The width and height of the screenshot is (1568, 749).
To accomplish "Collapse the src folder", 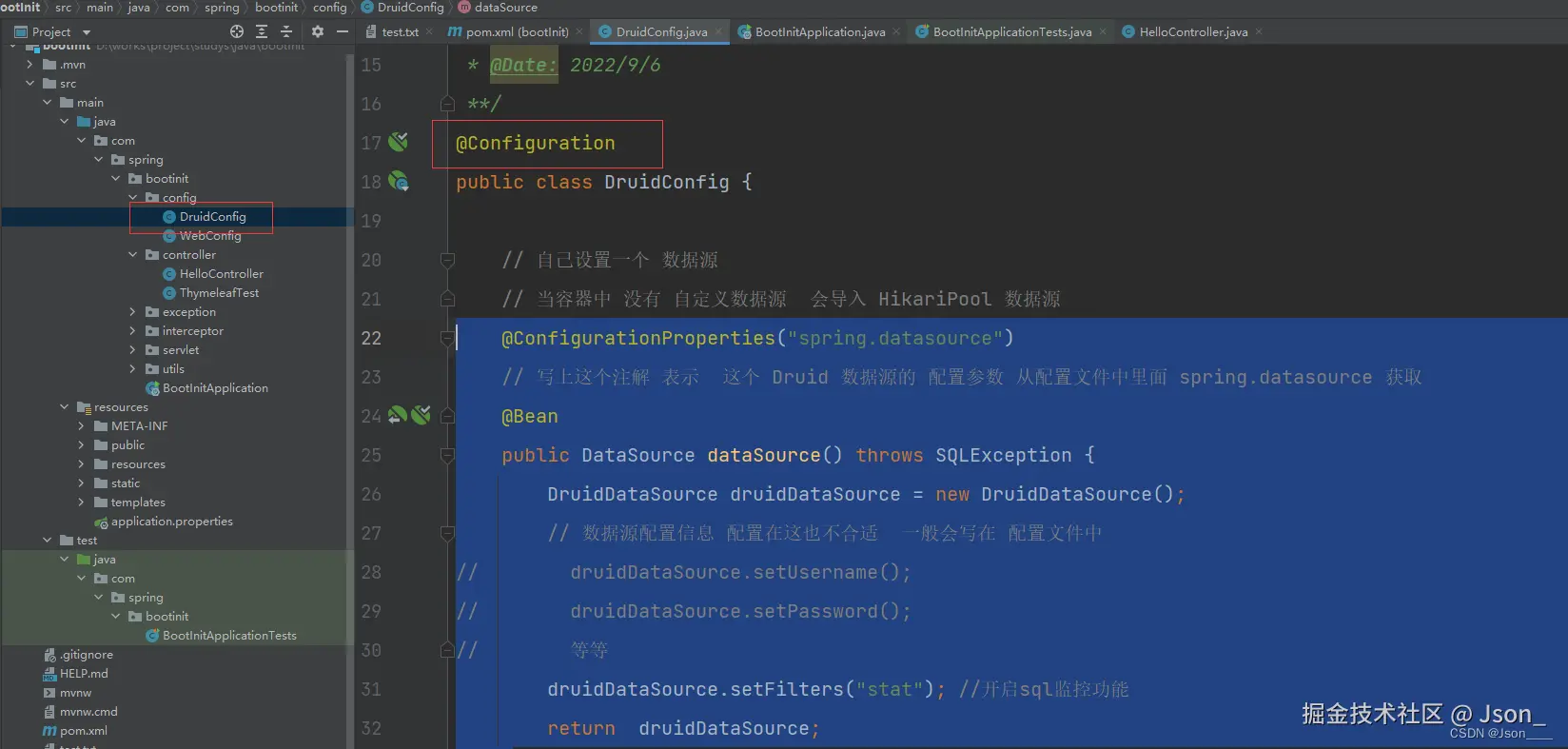I will (x=30, y=84).
